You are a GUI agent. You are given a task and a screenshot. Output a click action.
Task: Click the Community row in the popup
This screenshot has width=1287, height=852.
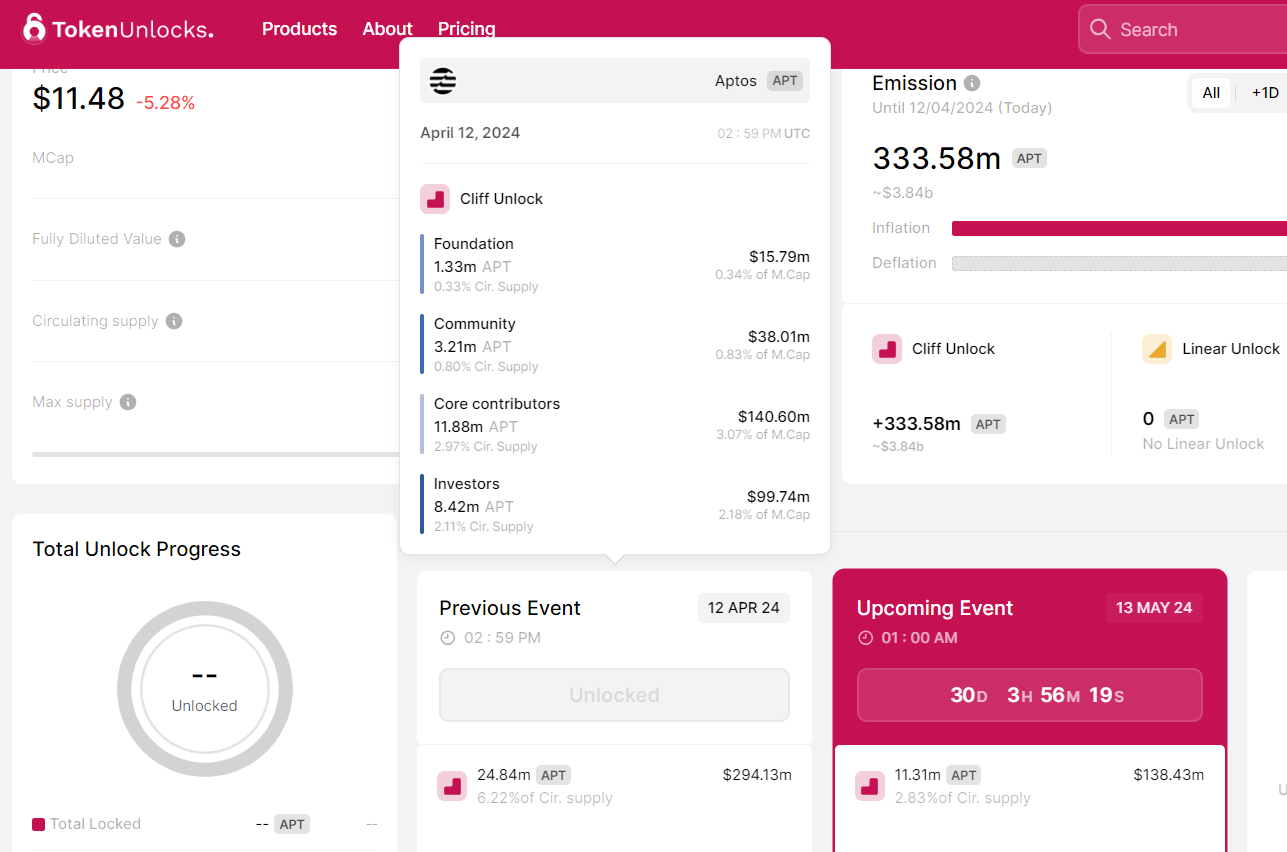(615, 344)
